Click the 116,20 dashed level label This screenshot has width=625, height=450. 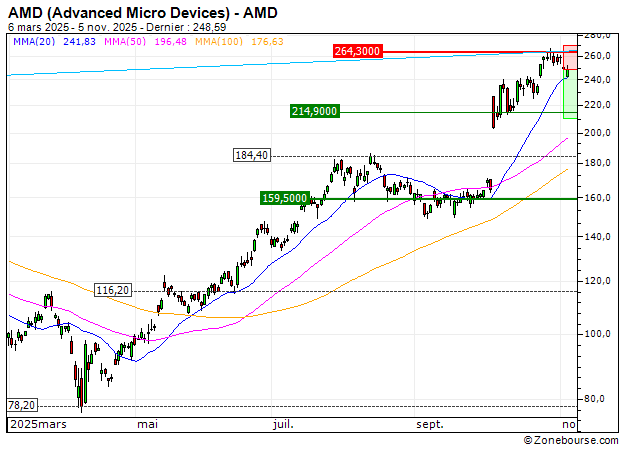[112, 290]
